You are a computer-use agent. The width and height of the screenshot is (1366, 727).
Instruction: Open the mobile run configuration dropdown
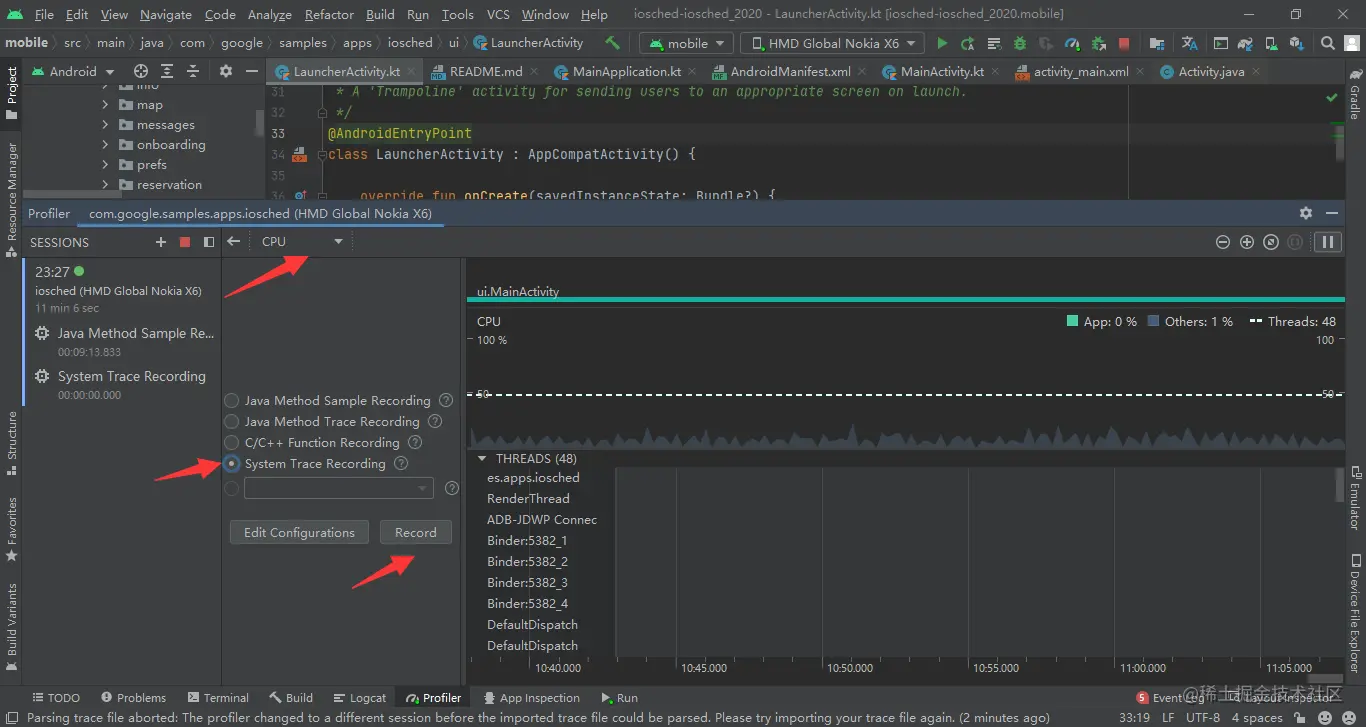point(686,43)
